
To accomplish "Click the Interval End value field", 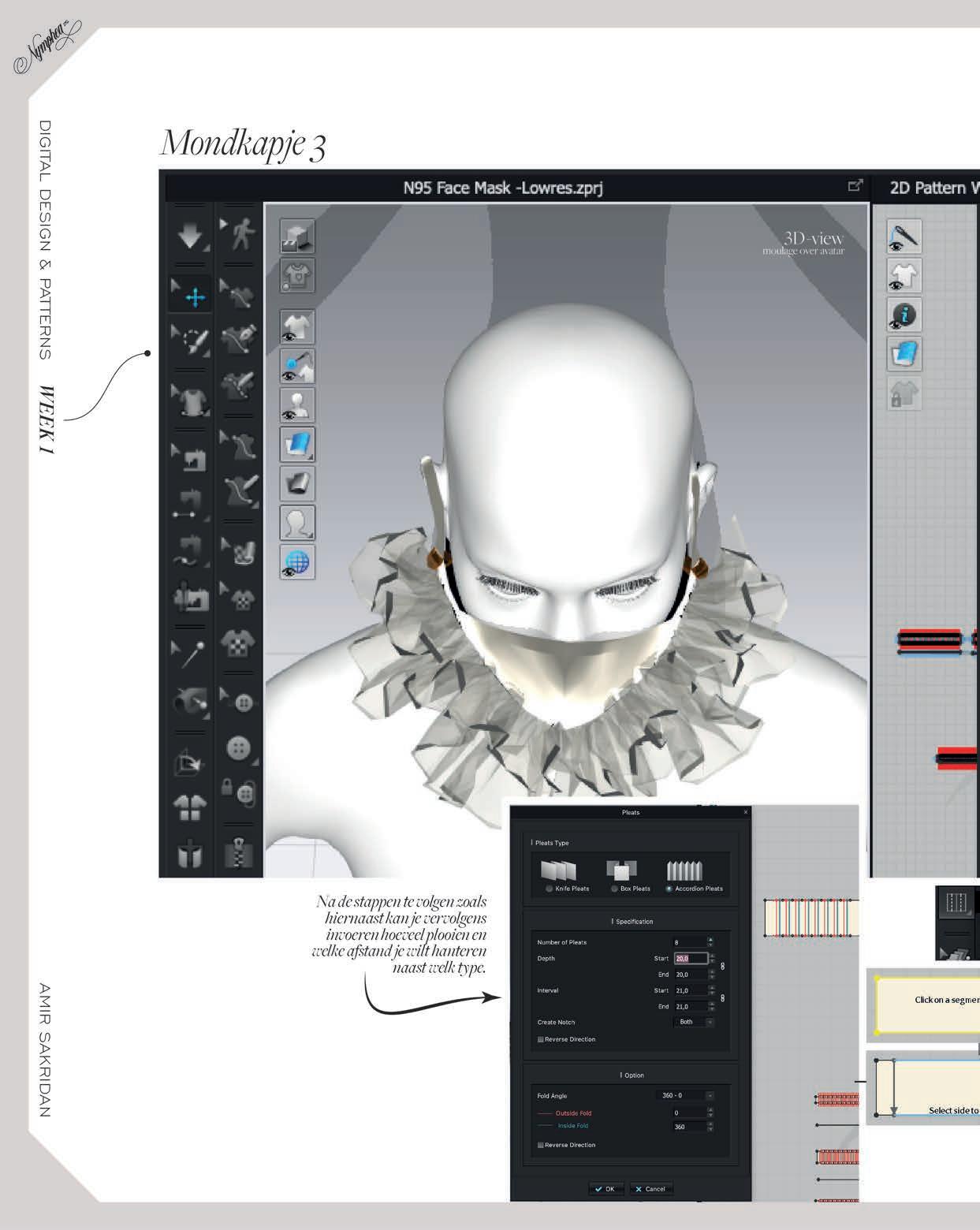I will tap(691, 1007).
